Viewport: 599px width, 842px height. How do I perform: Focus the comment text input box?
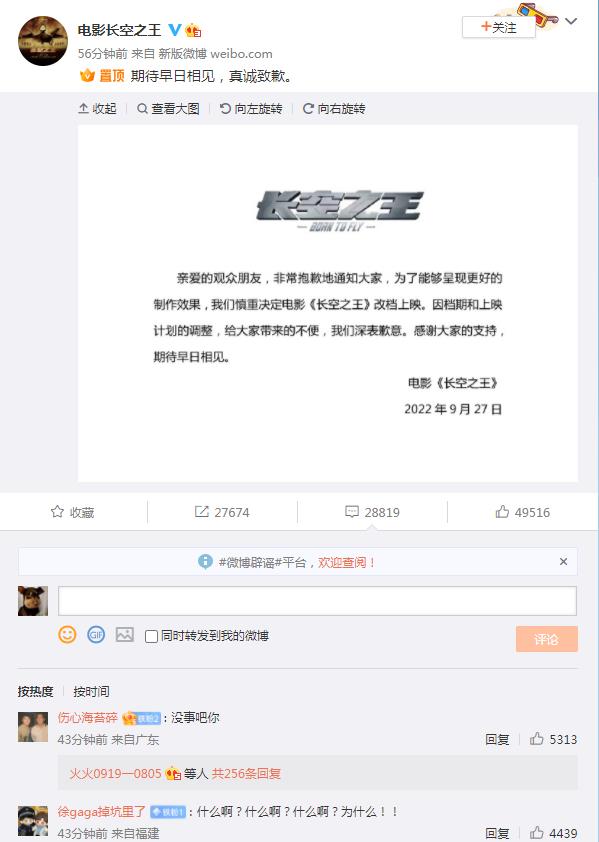click(317, 600)
